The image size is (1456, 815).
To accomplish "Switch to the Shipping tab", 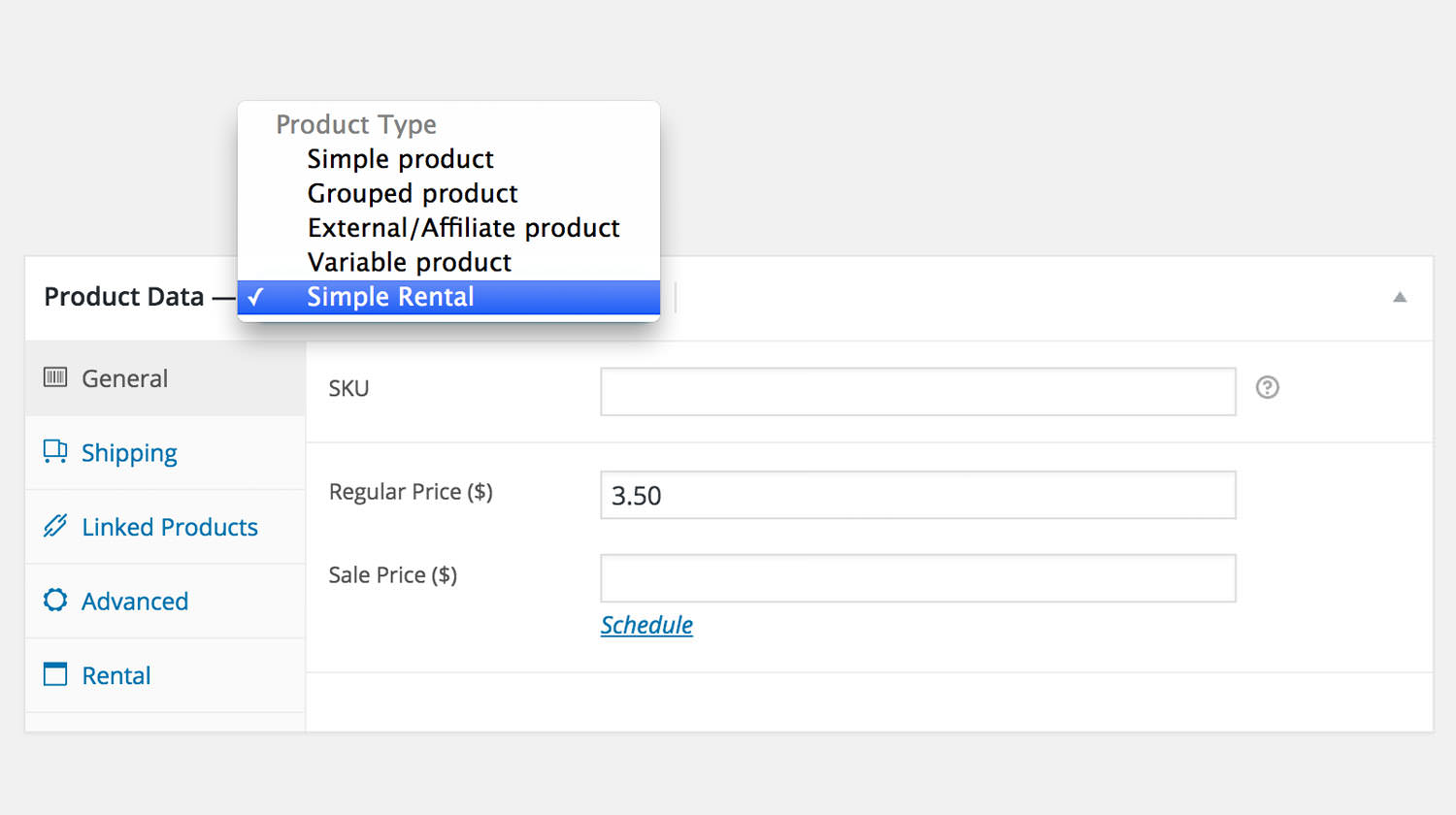I will (x=165, y=453).
